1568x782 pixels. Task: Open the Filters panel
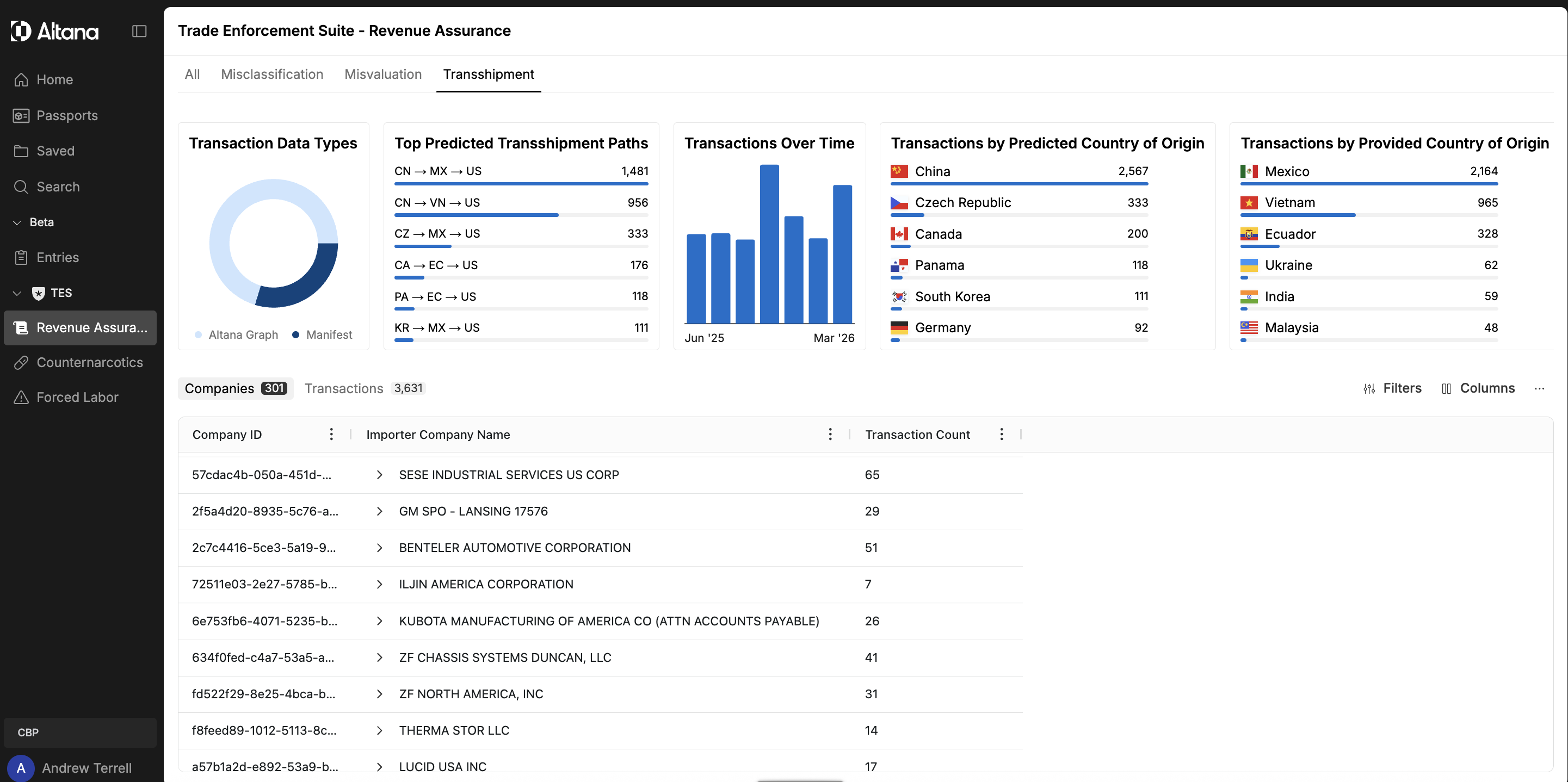point(1392,388)
